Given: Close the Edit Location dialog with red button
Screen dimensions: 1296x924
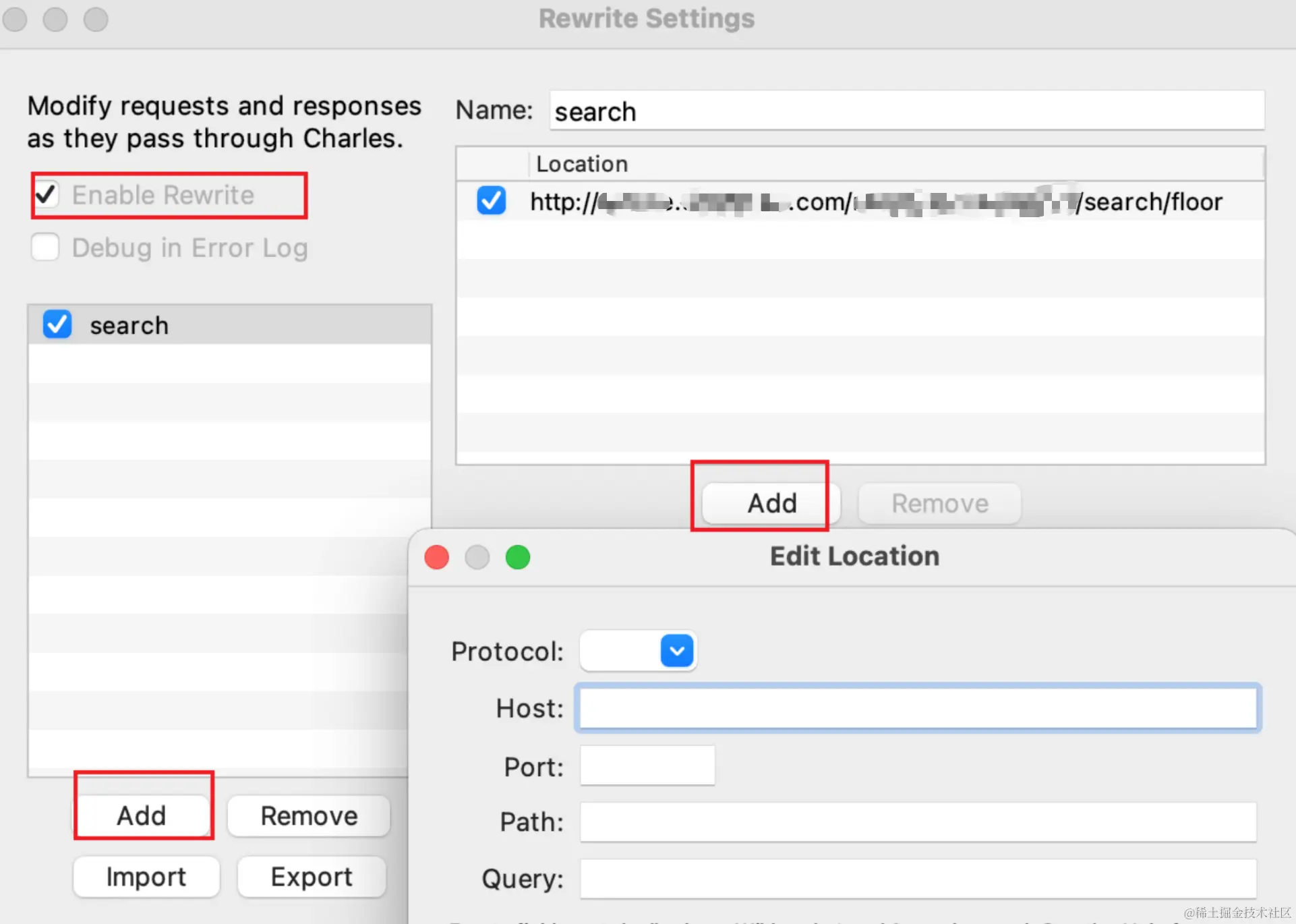Looking at the screenshot, I should click(x=436, y=557).
